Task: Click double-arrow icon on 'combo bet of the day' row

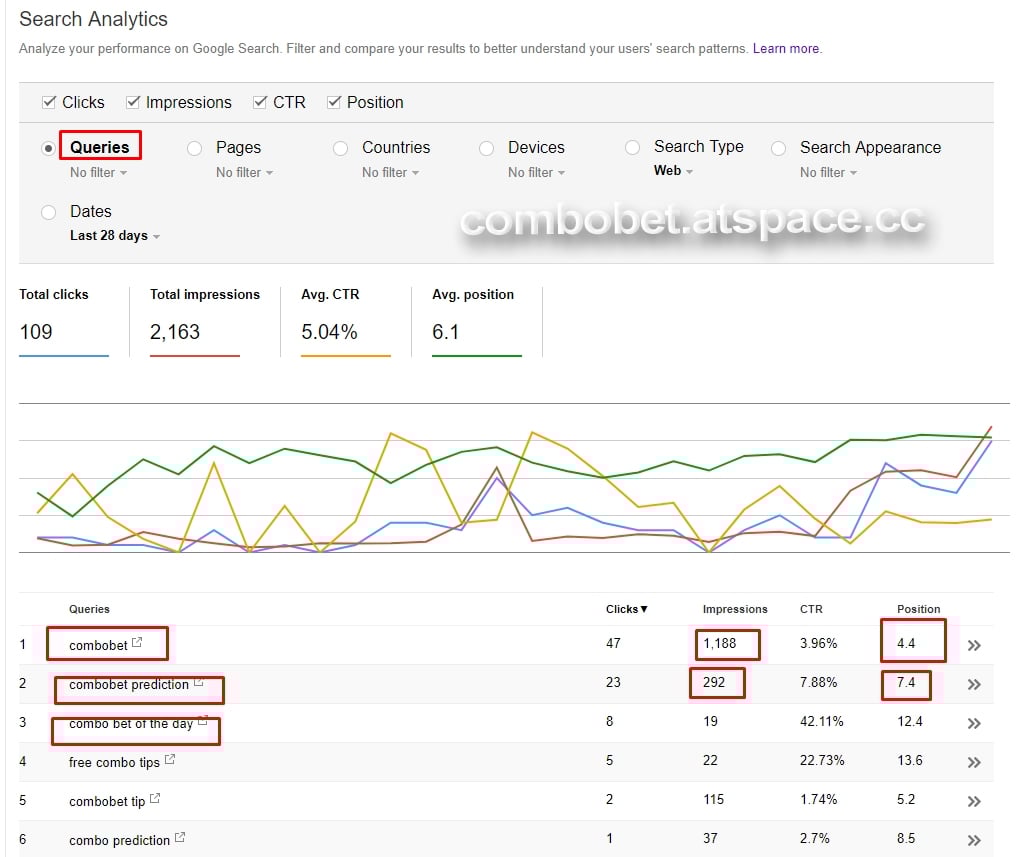Action: pyautogui.click(x=974, y=723)
